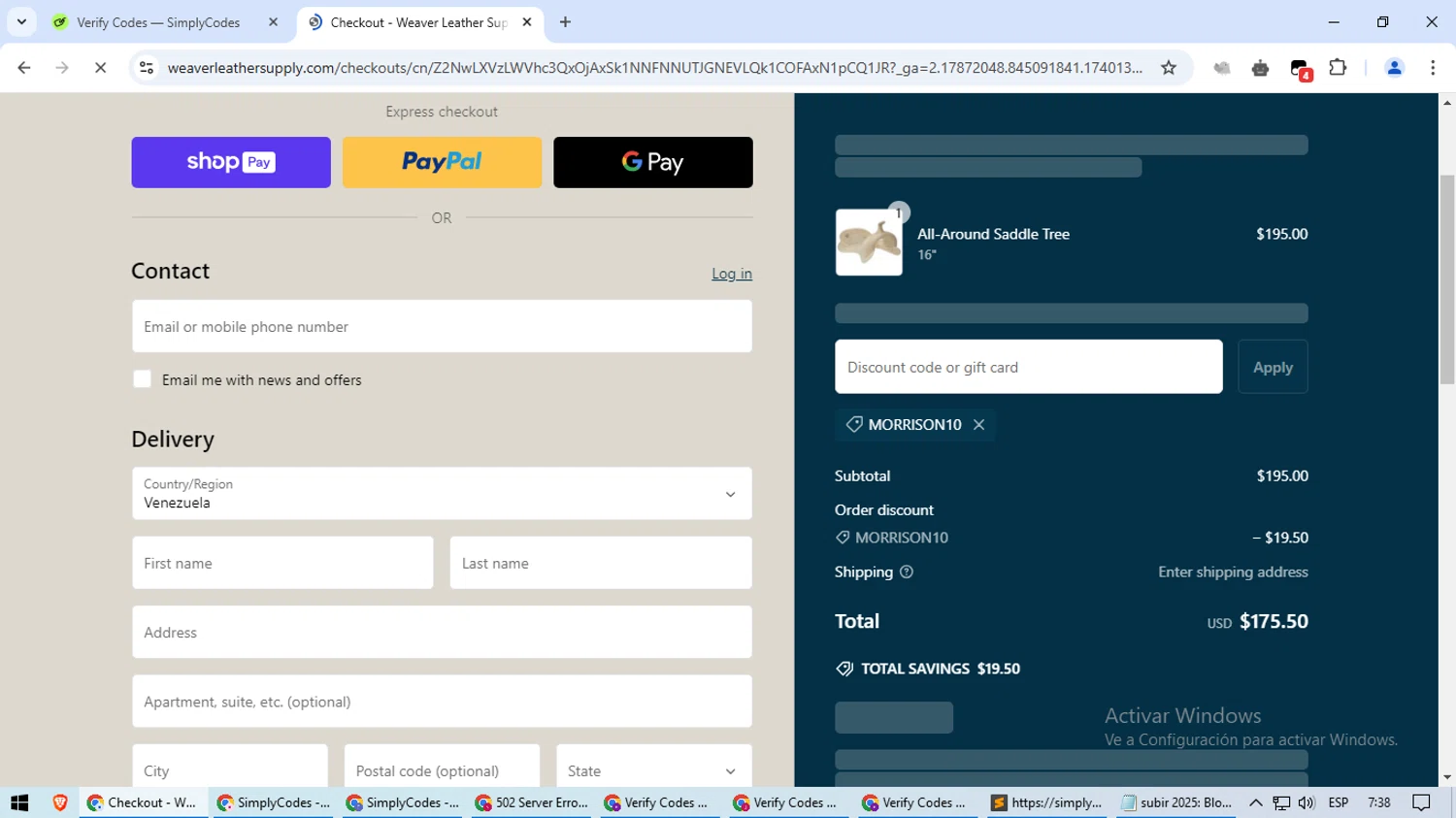
Task: Click the grey extension icon beside the star
Action: (1222, 68)
